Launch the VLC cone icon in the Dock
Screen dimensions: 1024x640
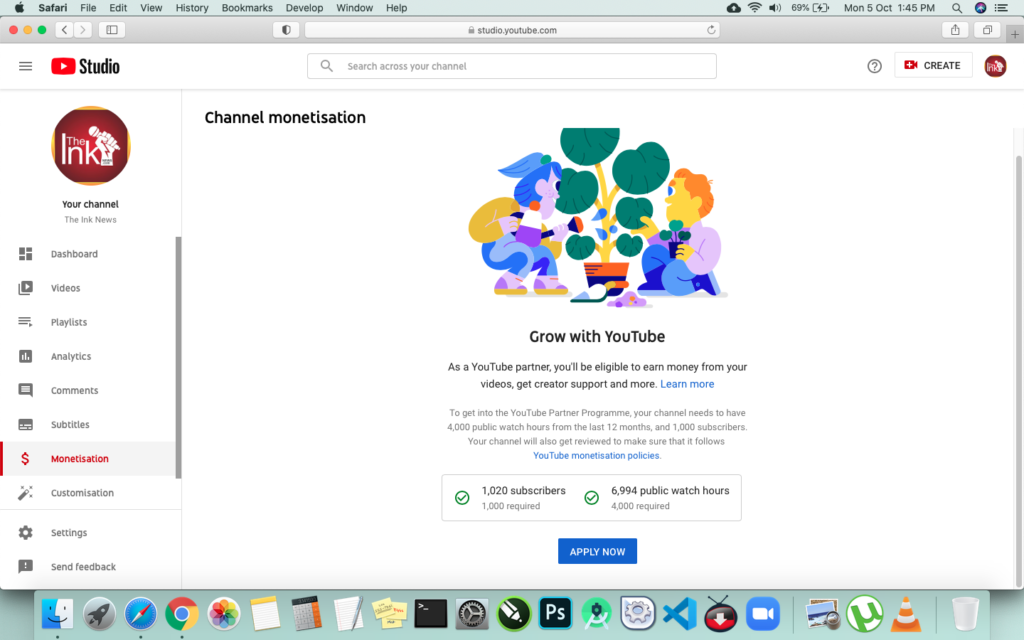coord(906,614)
